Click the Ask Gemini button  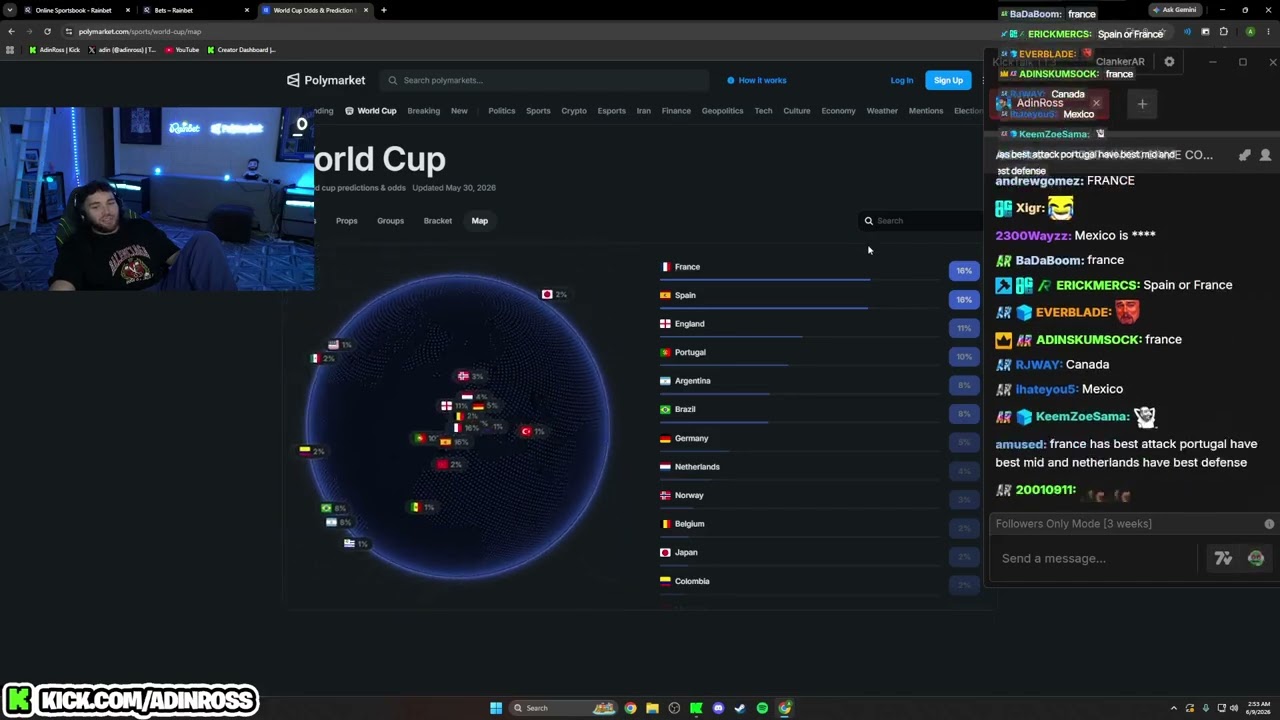pos(1174,10)
